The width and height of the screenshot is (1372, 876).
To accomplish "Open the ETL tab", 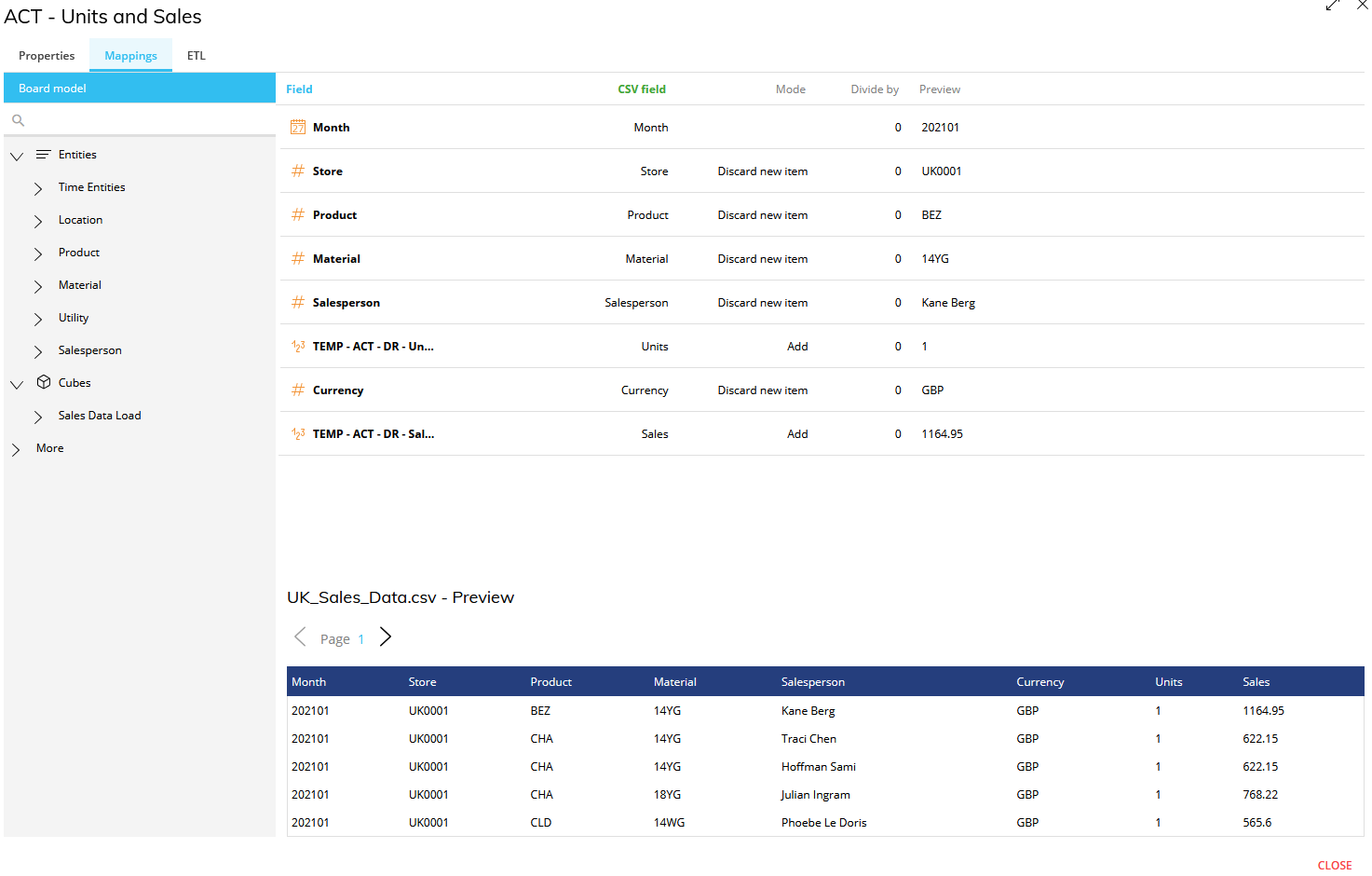I will (197, 55).
